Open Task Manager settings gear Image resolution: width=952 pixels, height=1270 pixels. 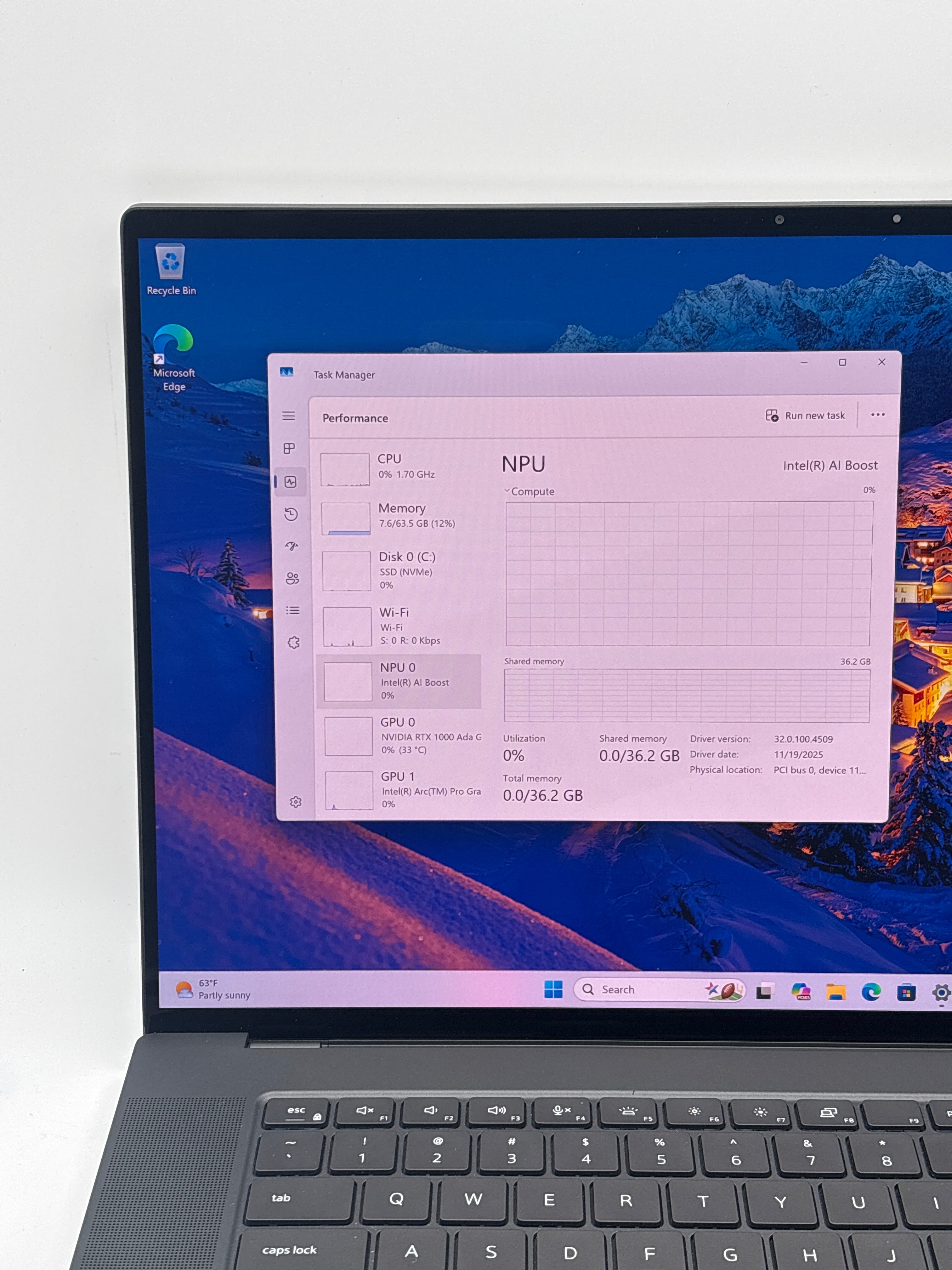pyautogui.click(x=296, y=802)
